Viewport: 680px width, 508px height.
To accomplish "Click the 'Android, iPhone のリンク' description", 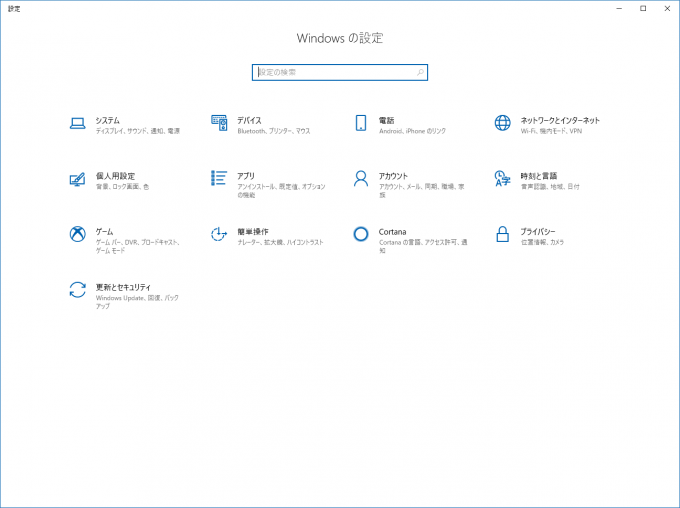I will 412,131.
